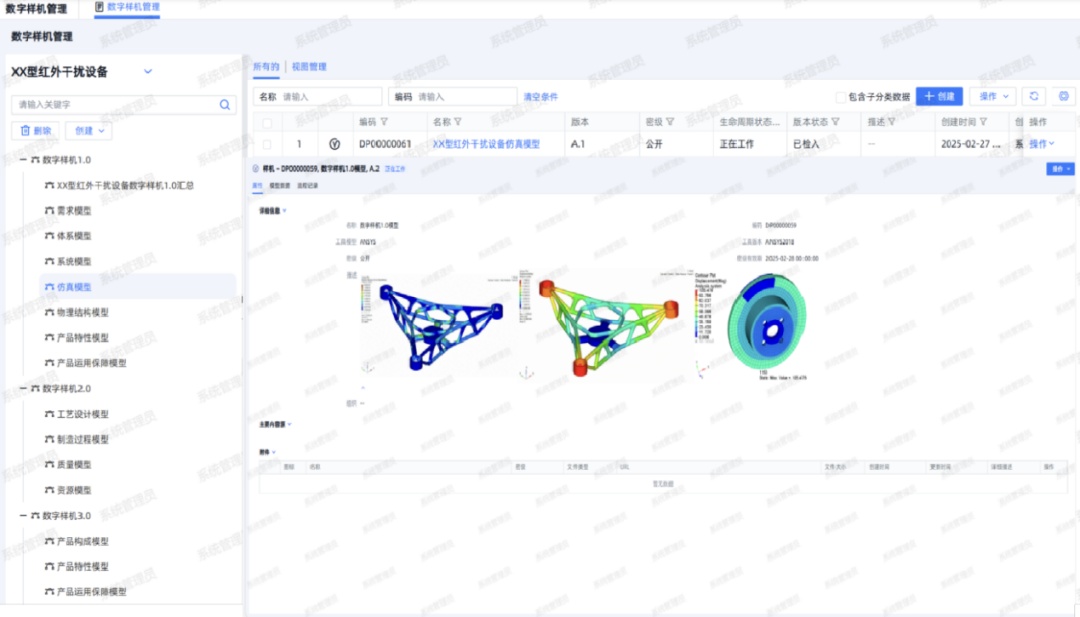This screenshot has height=617, width=1080.
Task: Select the second detail tab next to 属性
Action: pyautogui.click(x=280, y=185)
